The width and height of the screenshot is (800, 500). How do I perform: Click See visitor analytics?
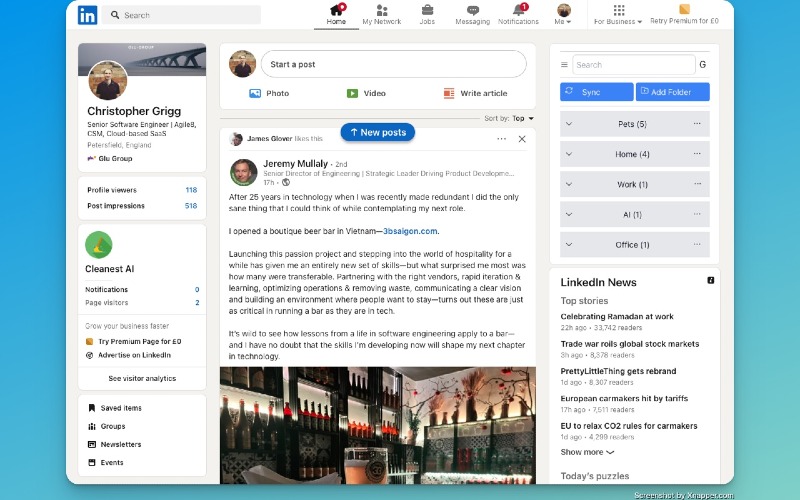tap(142, 379)
